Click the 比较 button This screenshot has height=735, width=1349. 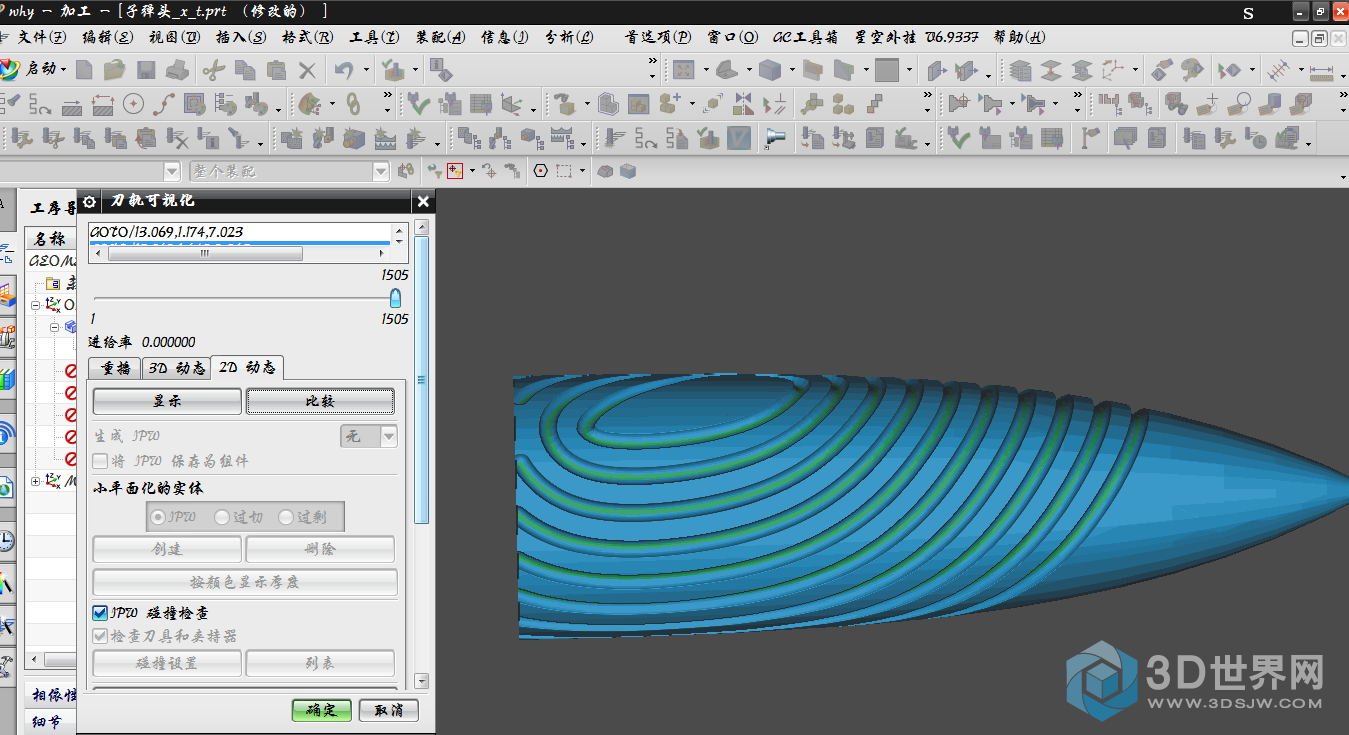pyautogui.click(x=320, y=401)
